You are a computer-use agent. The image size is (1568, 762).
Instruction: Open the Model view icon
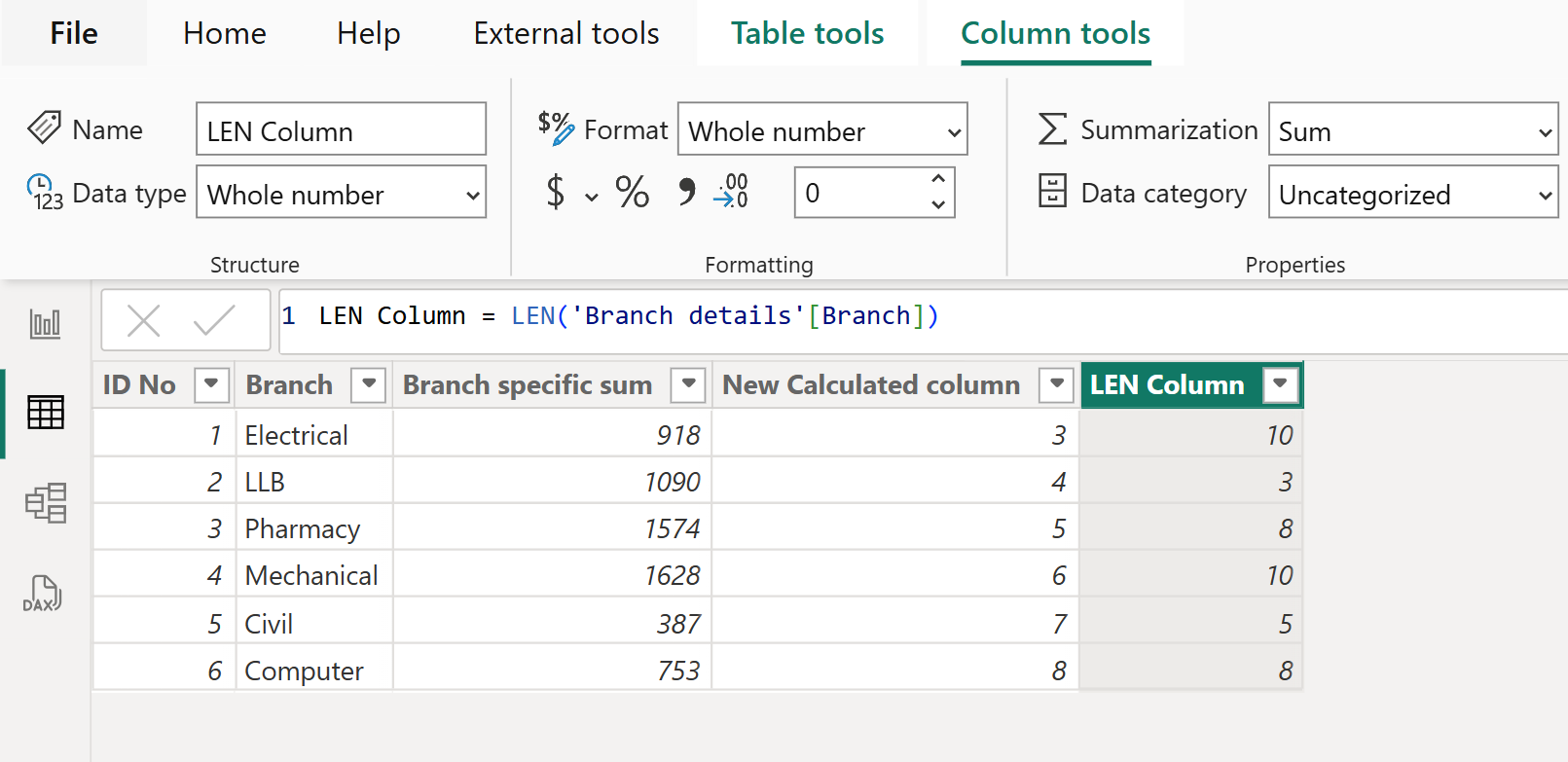click(45, 503)
